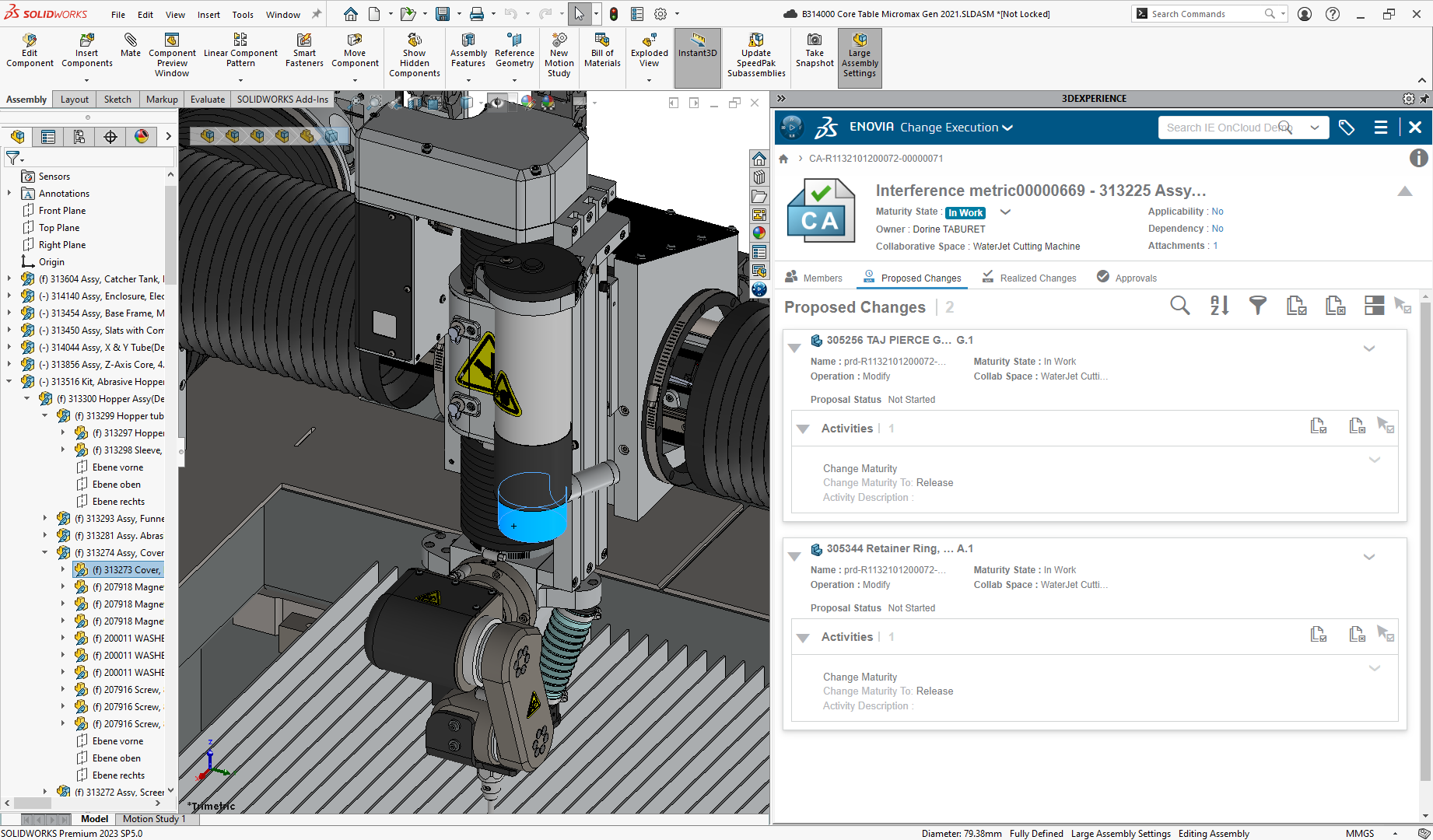Click the ENOVIA home breadcrumb icon

tap(783, 159)
